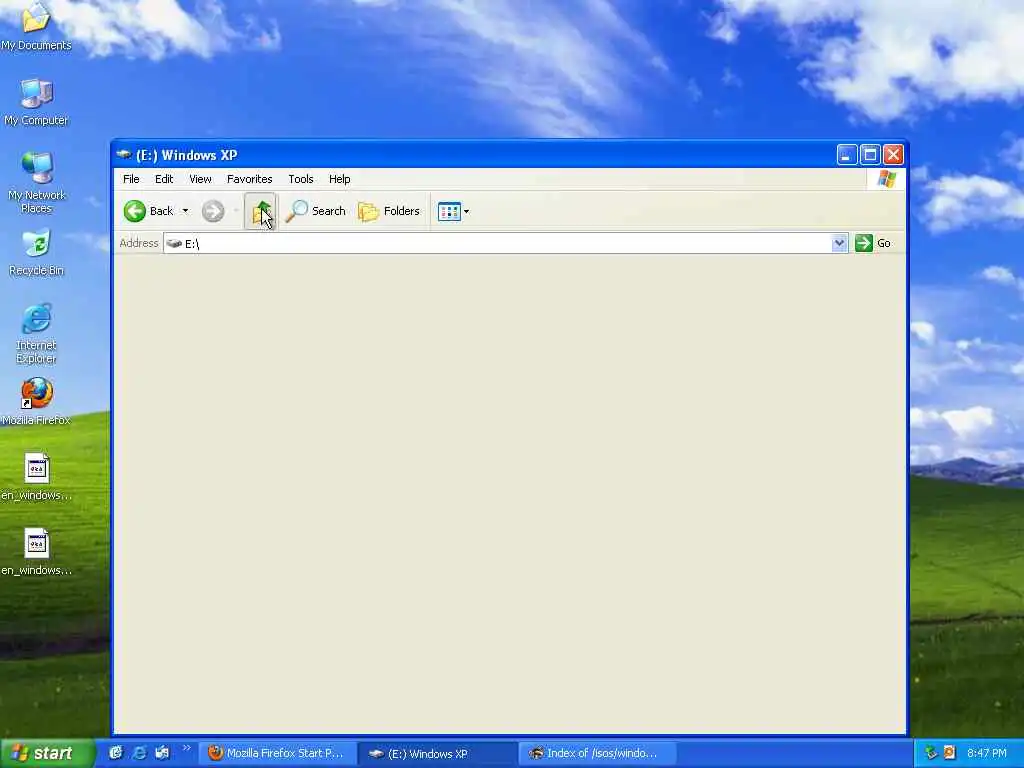Open the Edit menu

[164, 179]
